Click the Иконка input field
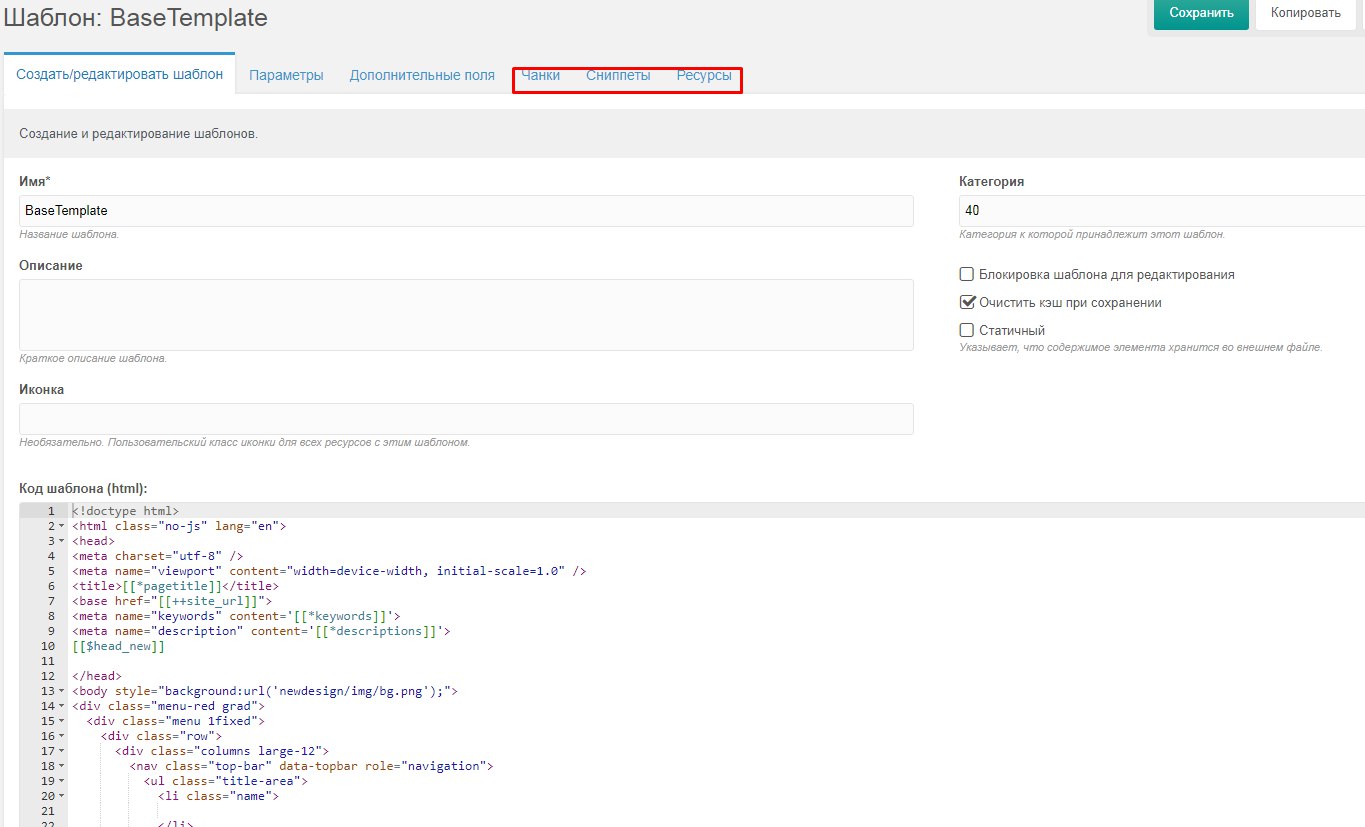Image resolution: width=1365 pixels, height=827 pixels. point(466,419)
